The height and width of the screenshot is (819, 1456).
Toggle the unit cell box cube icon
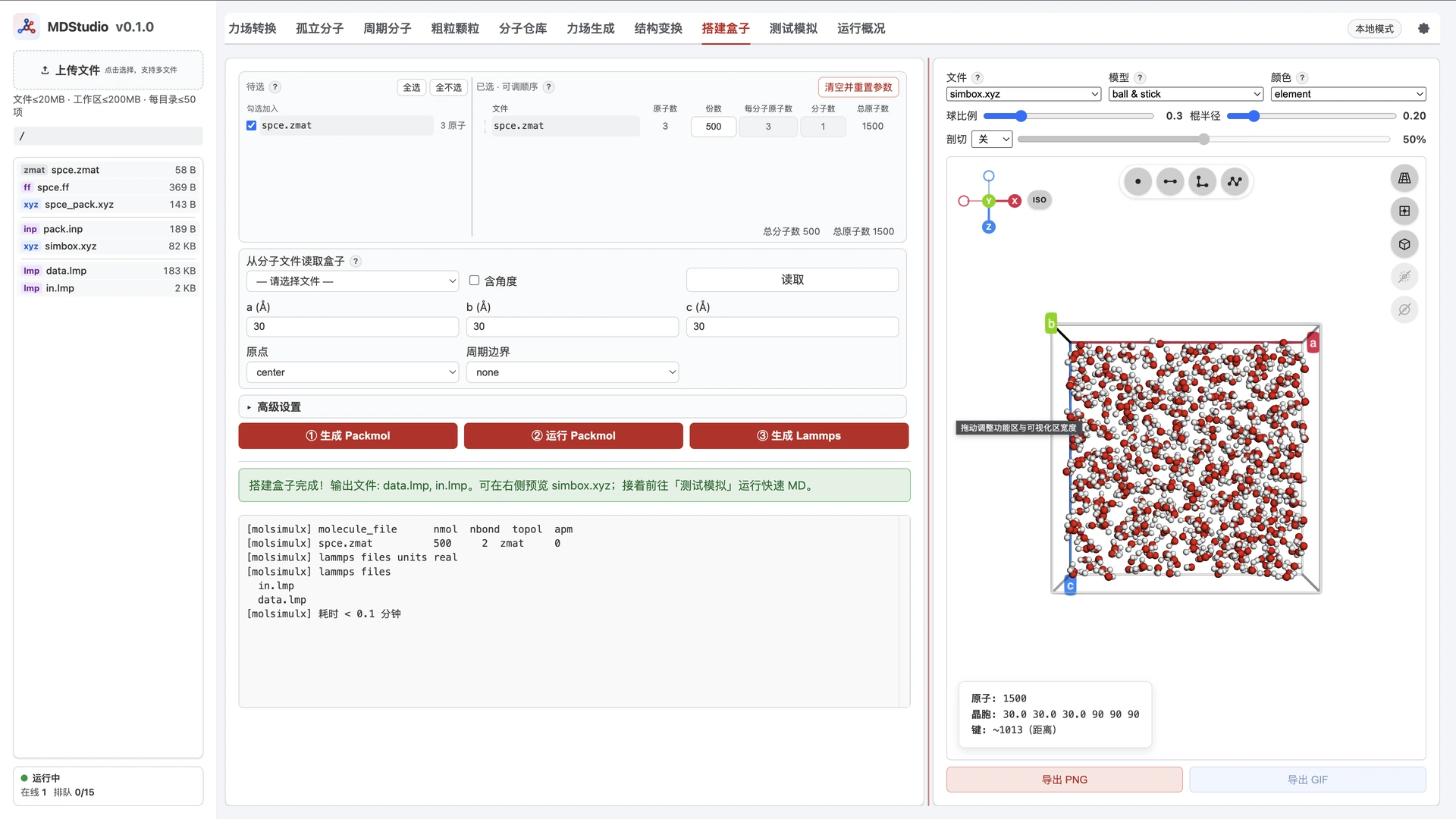[x=1404, y=244]
